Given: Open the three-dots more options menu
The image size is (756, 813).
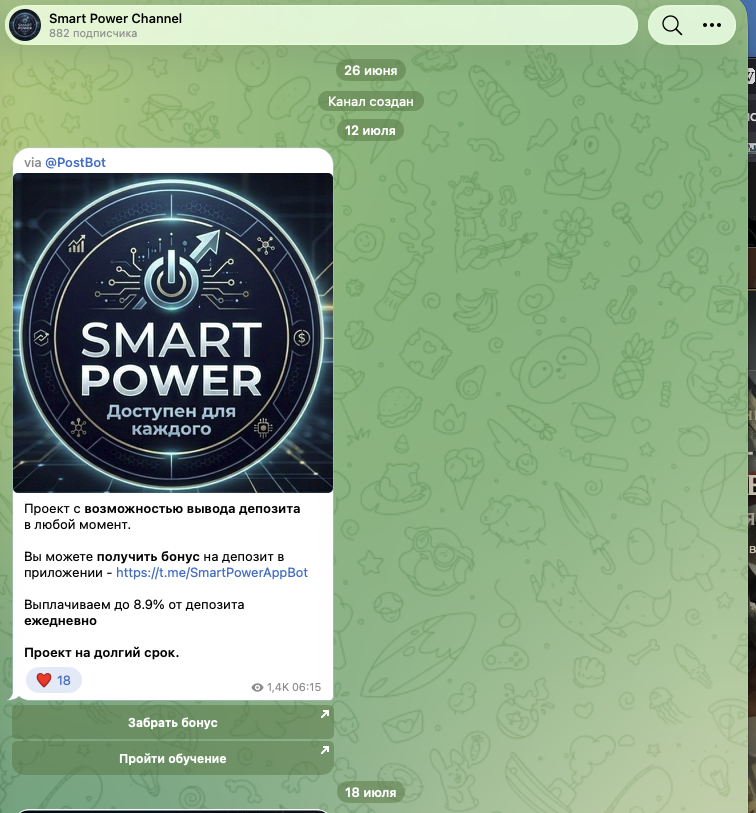Looking at the screenshot, I should click(711, 25).
